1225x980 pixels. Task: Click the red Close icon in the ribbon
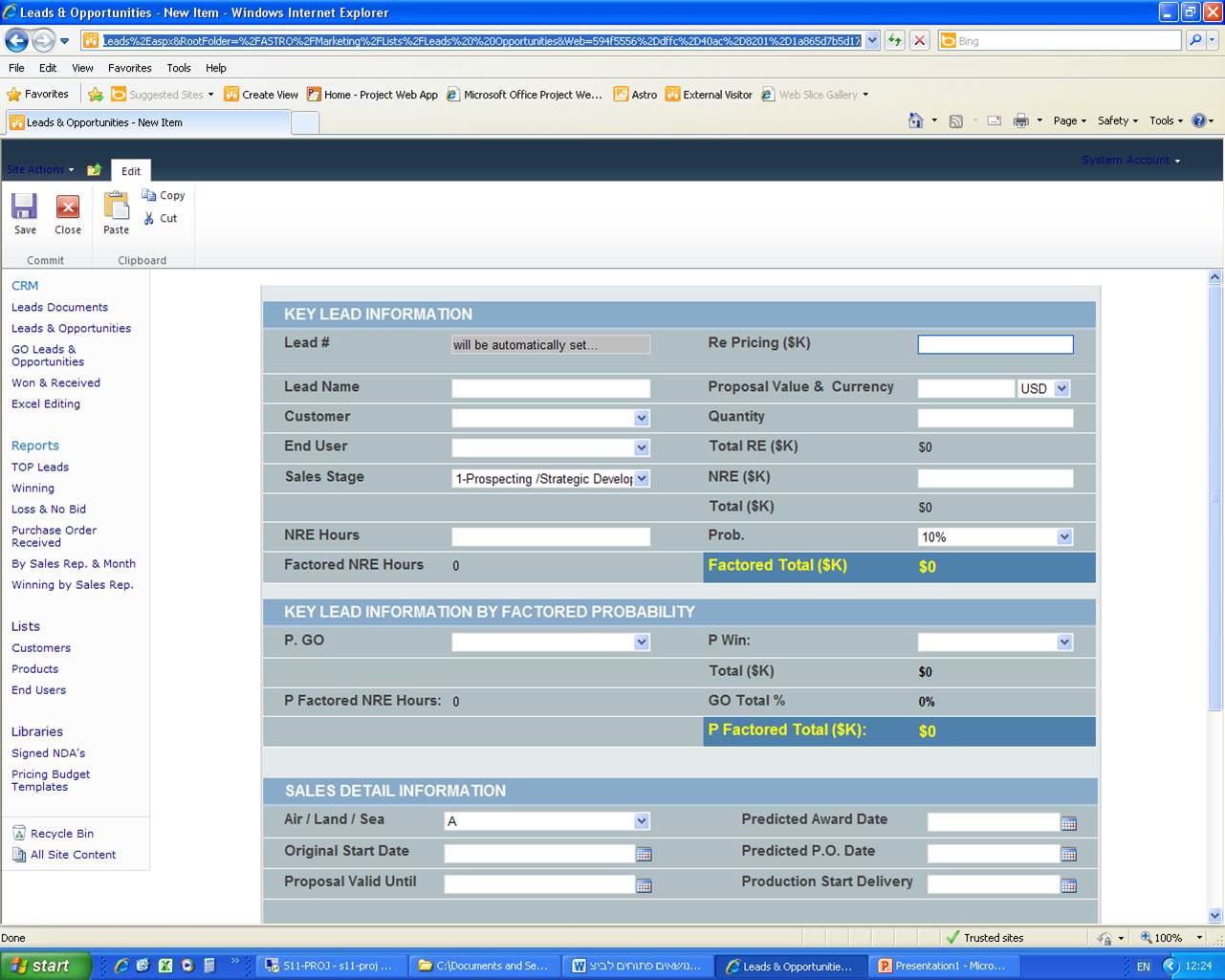pyautogui.click(x=68, y=207)
